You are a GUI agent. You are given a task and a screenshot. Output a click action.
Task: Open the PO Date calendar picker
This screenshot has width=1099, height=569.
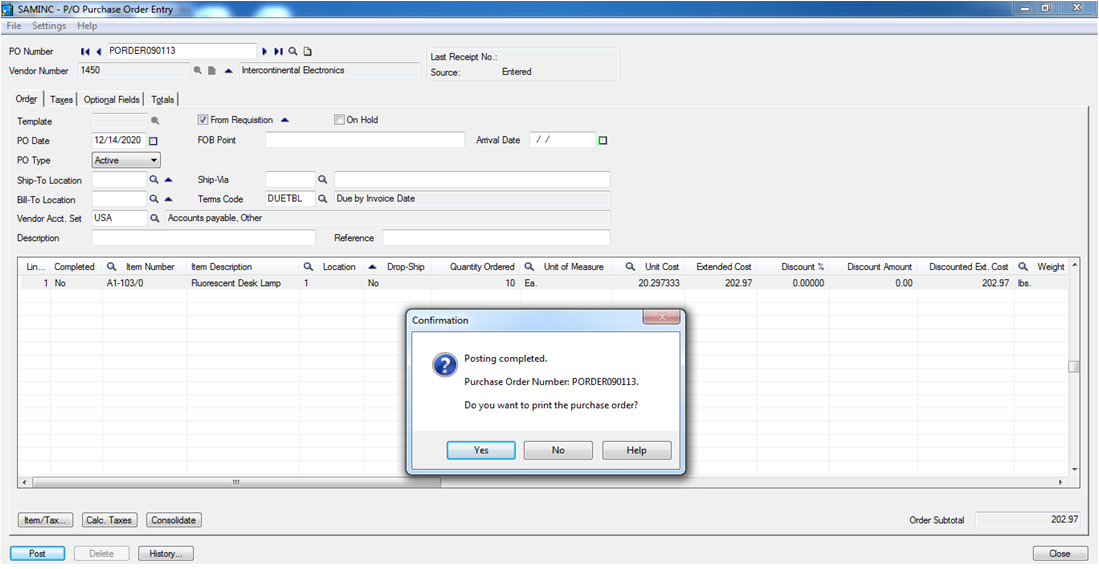coord(153,141)
